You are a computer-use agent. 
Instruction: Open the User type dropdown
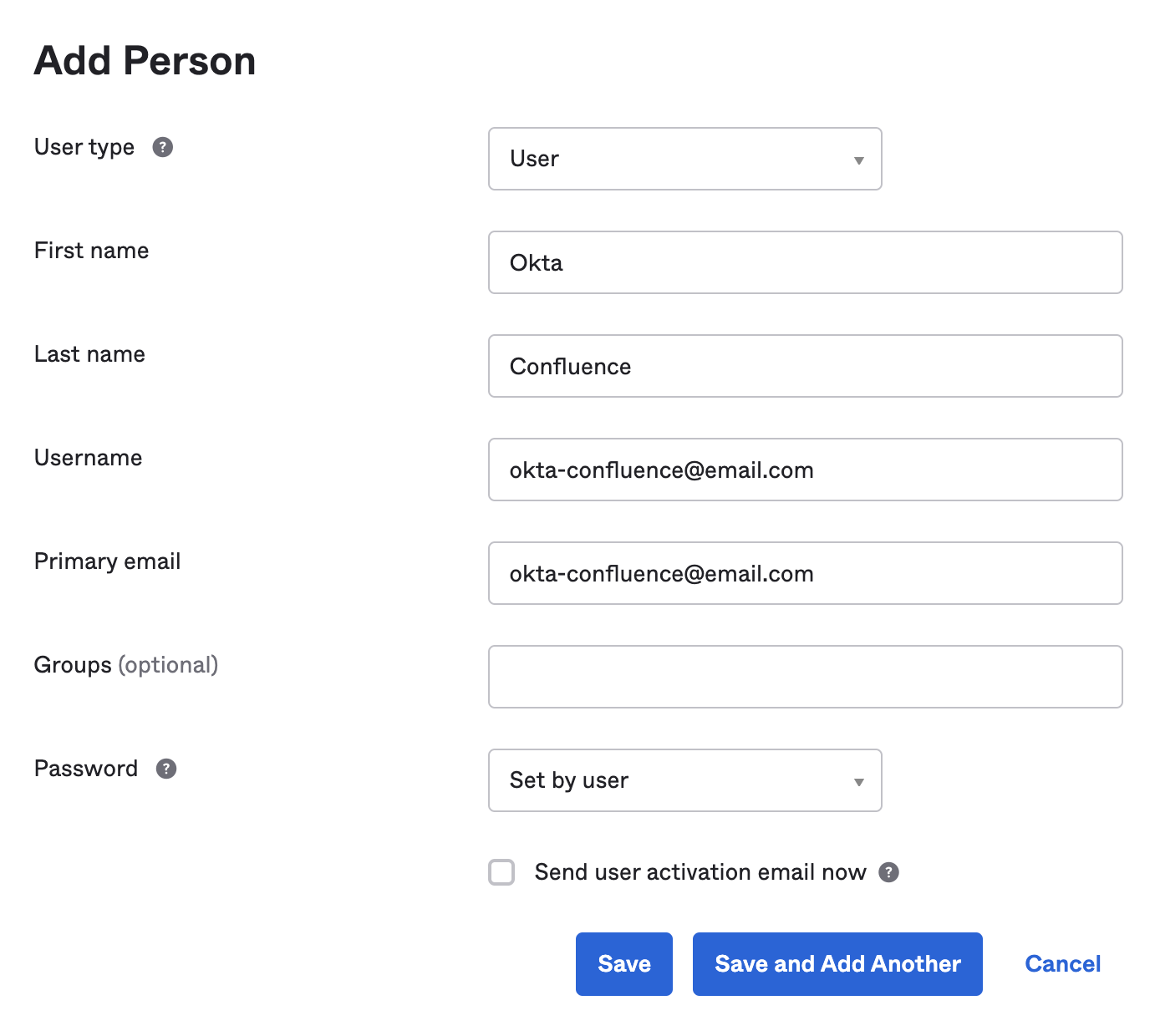pos(684,159)
